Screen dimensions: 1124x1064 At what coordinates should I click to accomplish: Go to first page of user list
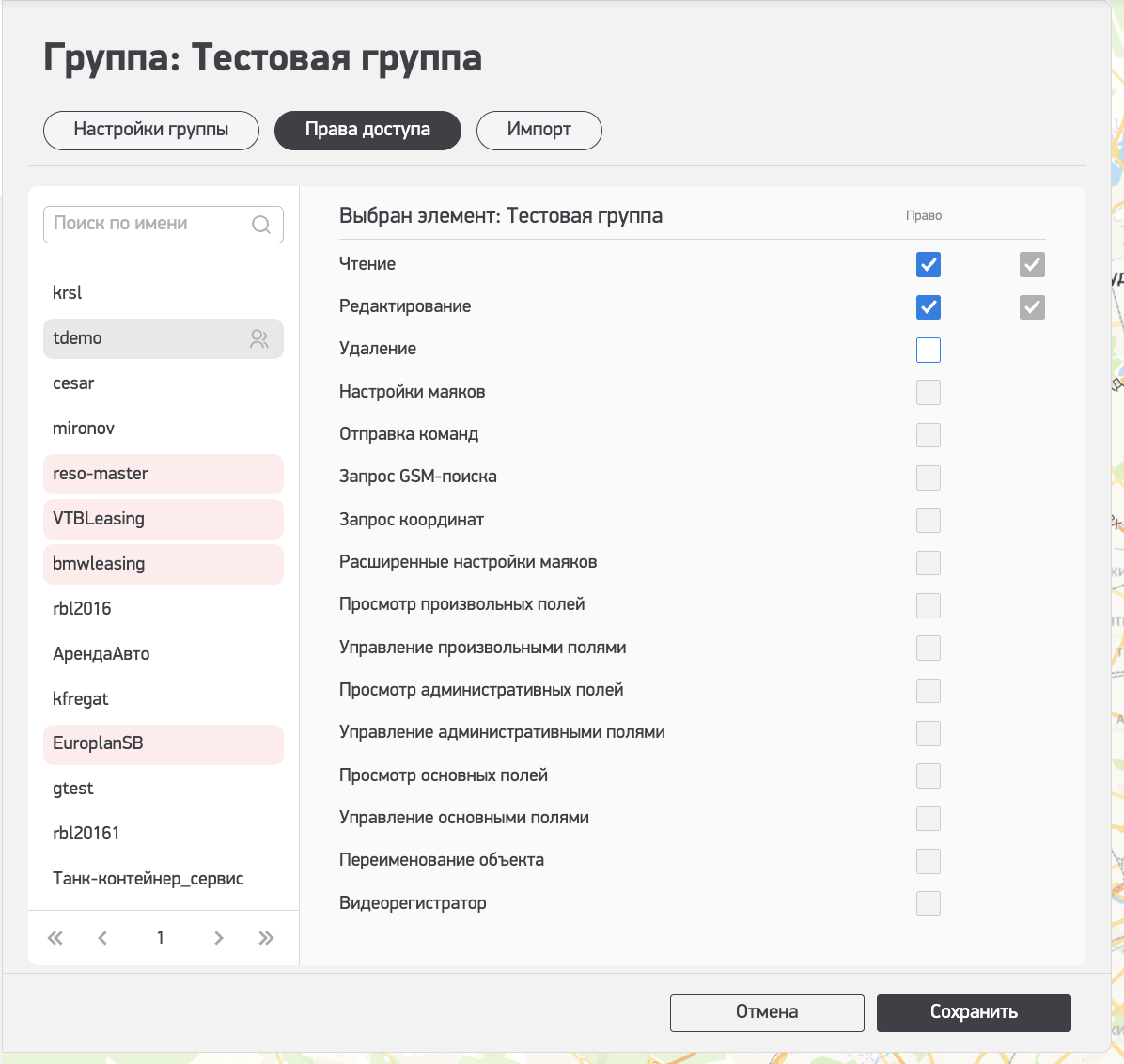pos(55,938)
